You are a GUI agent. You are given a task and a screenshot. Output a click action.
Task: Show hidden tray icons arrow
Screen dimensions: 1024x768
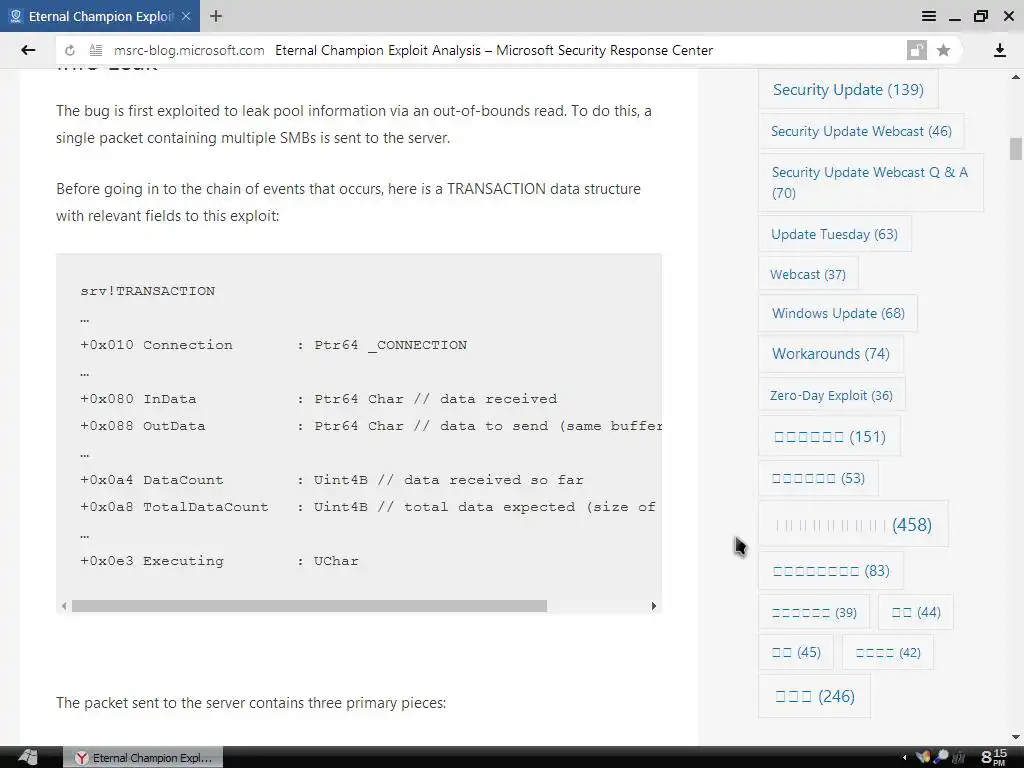904,758
